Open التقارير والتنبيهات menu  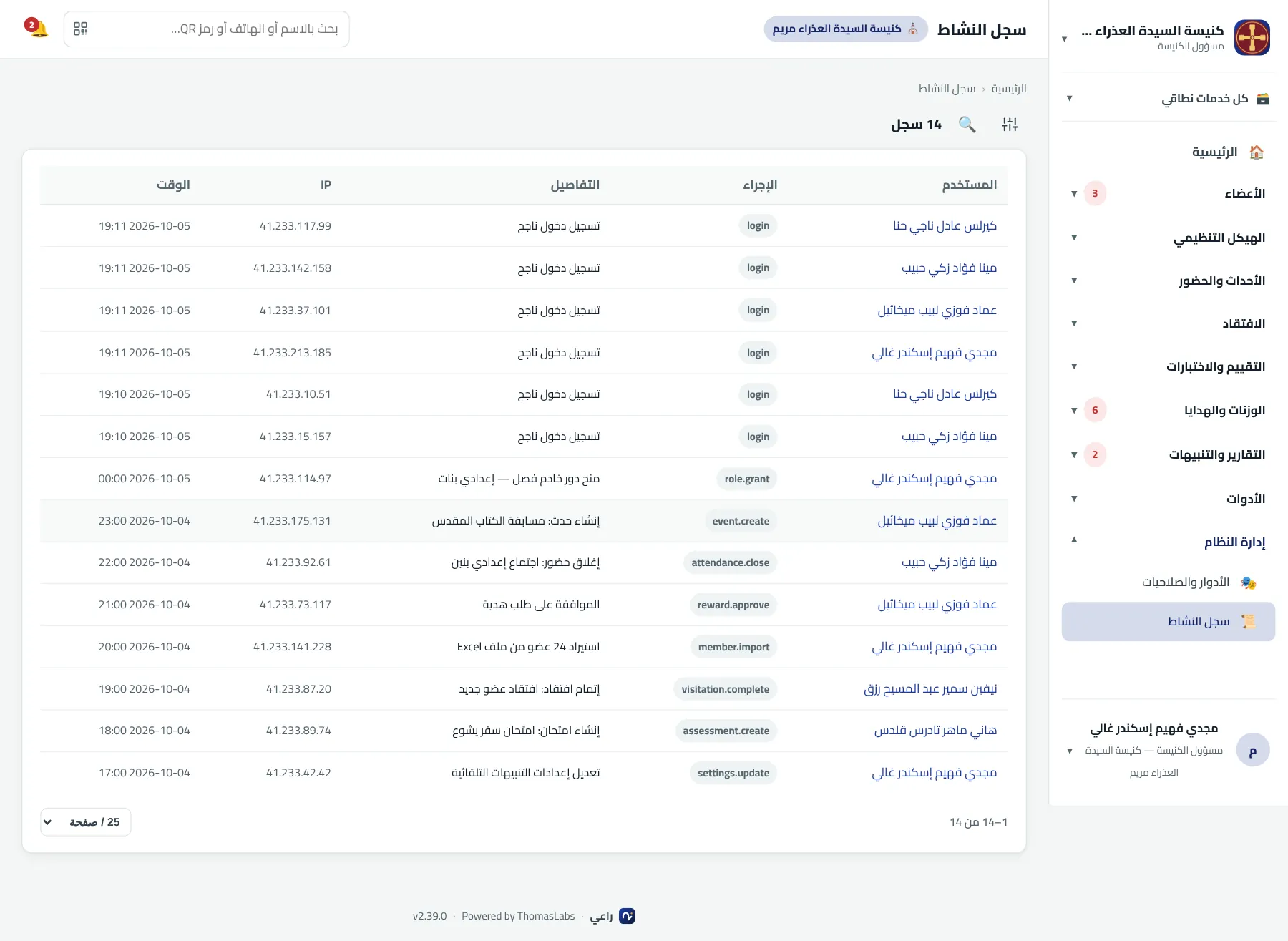[1169, 454]
